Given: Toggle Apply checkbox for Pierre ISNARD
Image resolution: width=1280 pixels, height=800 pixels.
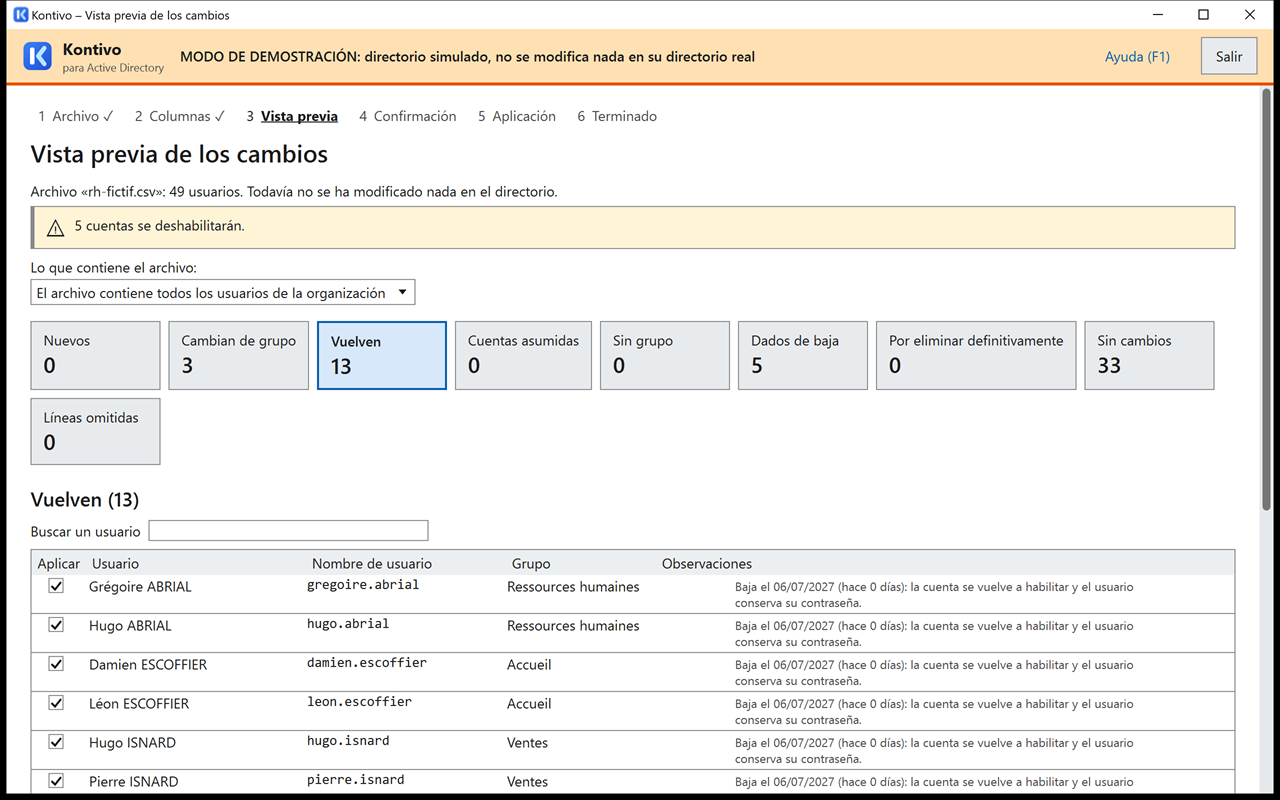Looking at the screenshot, I should pos(56,781).
